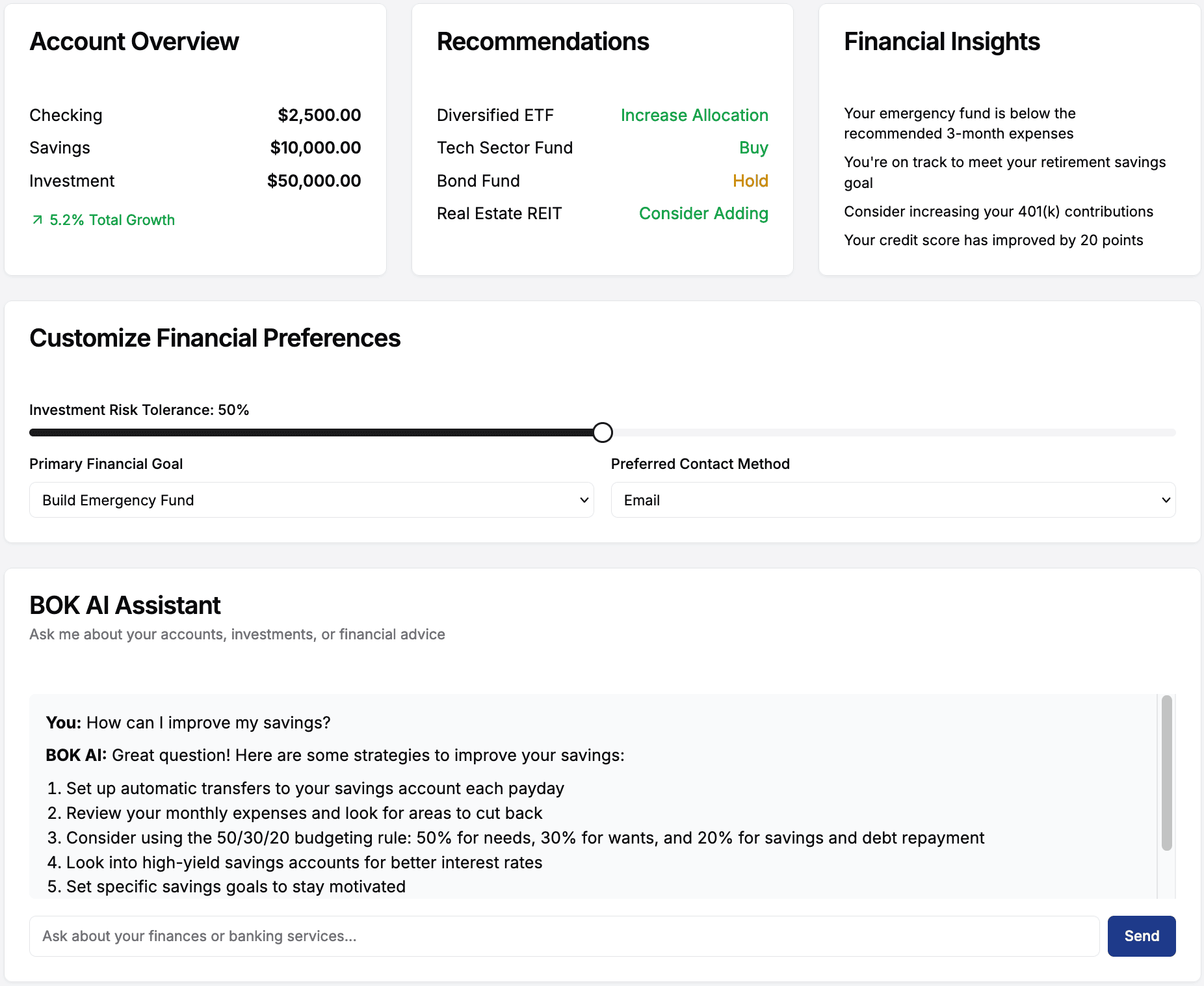Screen dimensions: 1204x986
Task: Click Buy next to Tech Sector Fund
Action: click(x=753, y=148)
